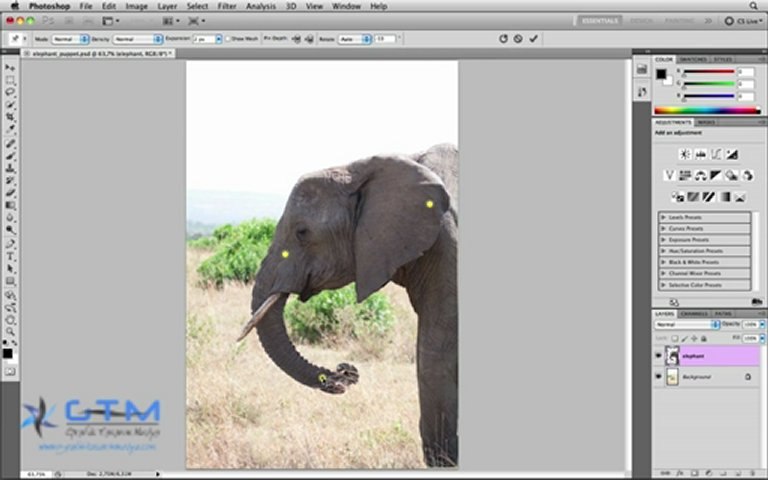
Task: Click the Vibrance adjustment icon
Action: tap(669, 175)
